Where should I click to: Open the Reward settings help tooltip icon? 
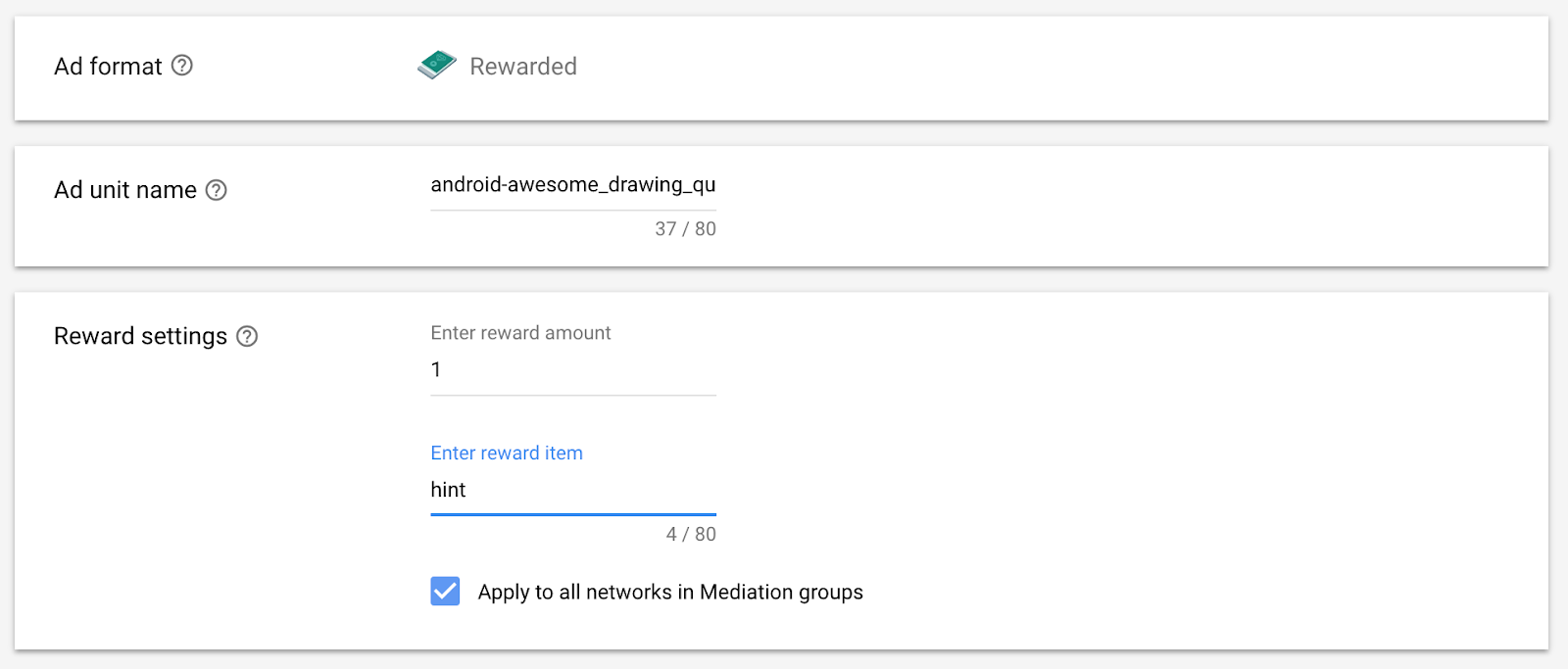tap(247, 336)
